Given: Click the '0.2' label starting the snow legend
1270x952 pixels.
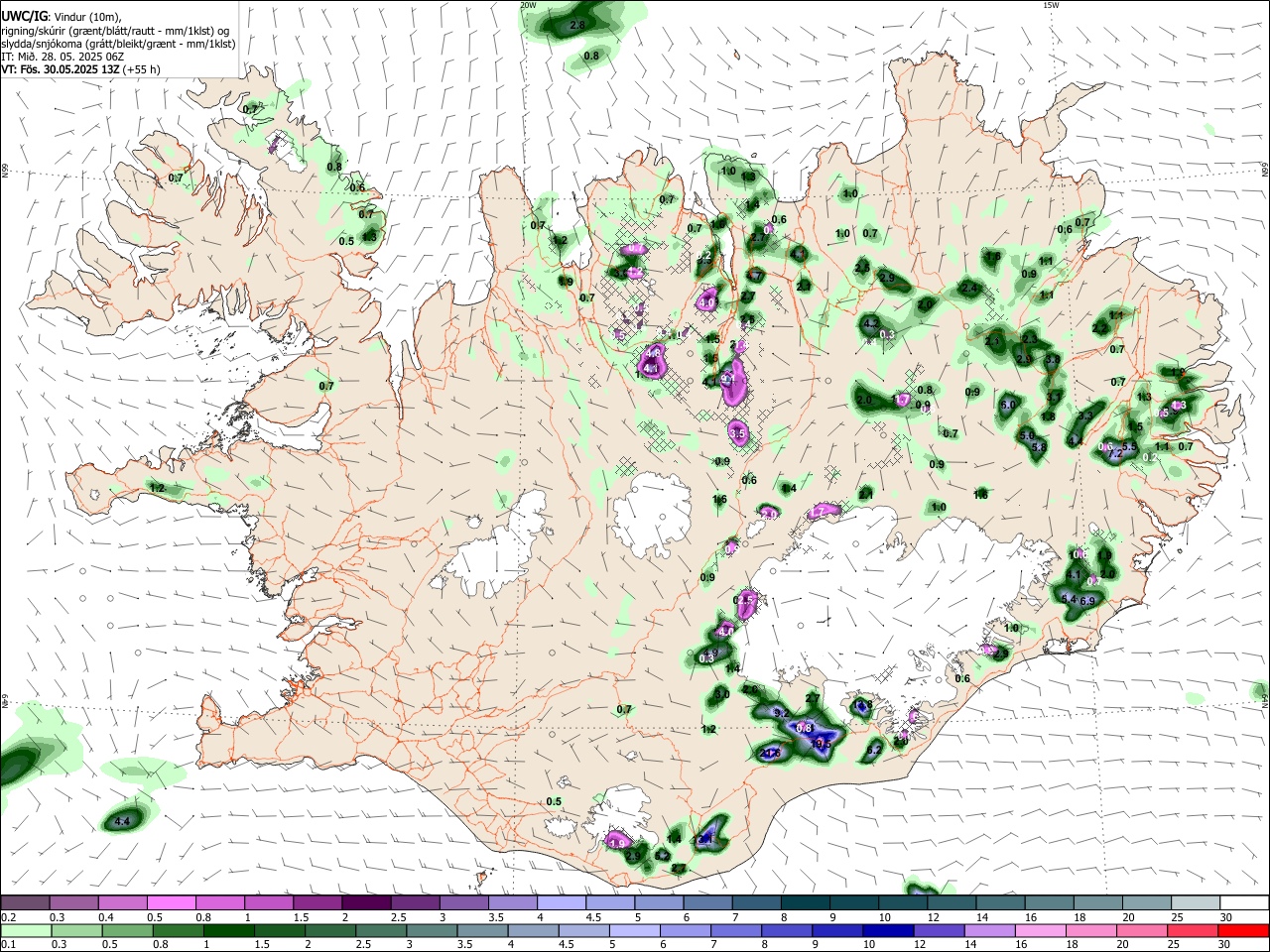Looking at the screenshot, I should [8, 917].
